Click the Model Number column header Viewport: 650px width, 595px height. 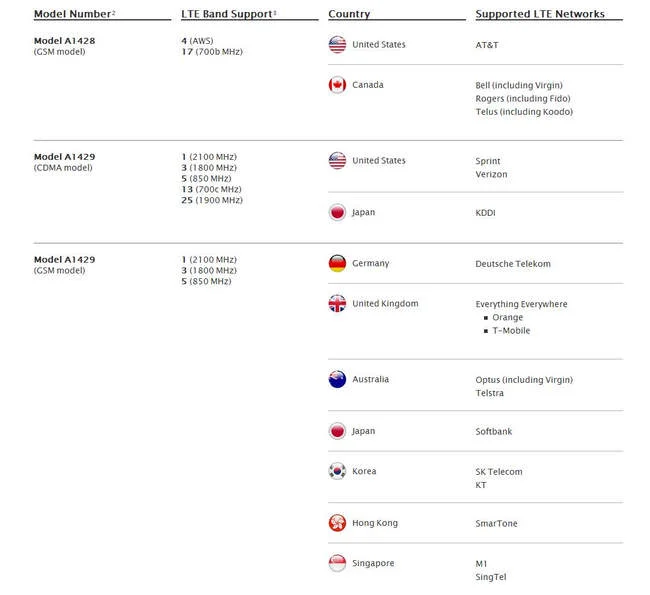75,14
